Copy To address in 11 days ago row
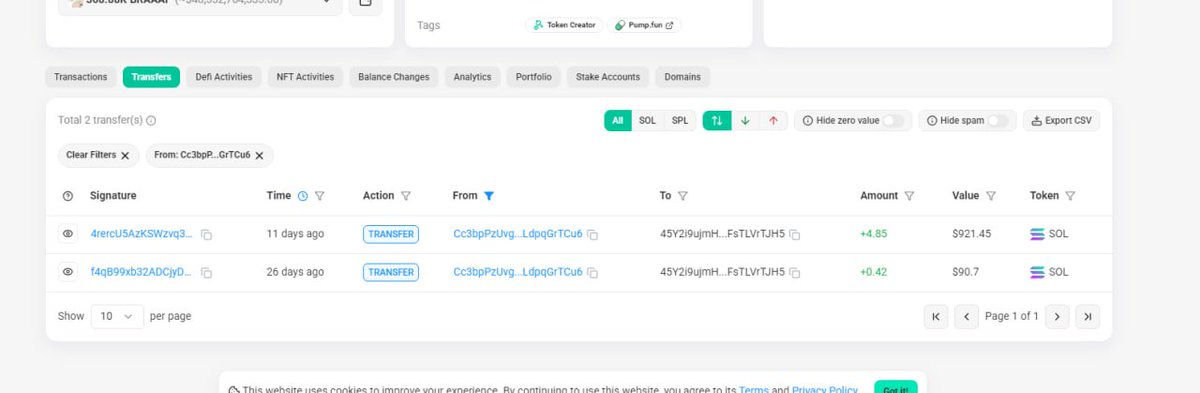This screenshot has width=1200, height=393. click(795, 235)
